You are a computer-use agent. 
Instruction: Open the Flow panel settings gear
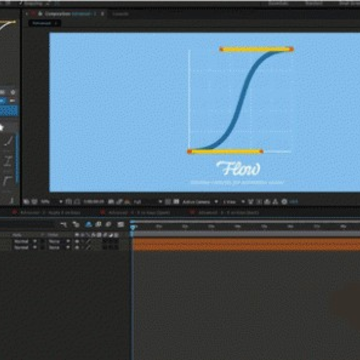(x=13, y=92)
